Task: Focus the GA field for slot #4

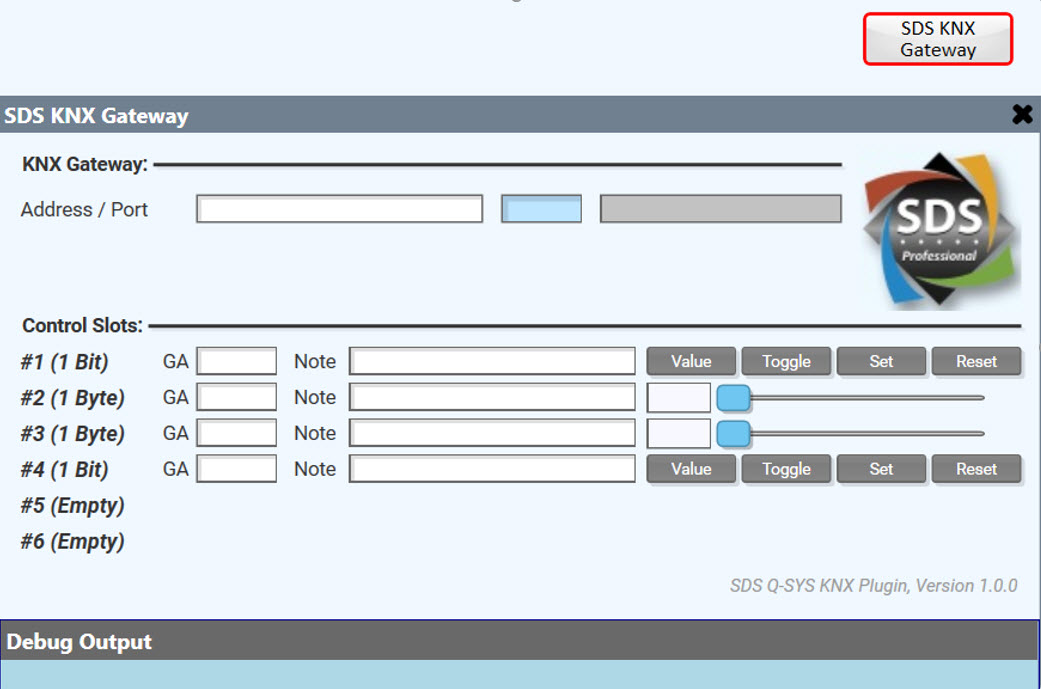Action: click(x=236, y=469)
